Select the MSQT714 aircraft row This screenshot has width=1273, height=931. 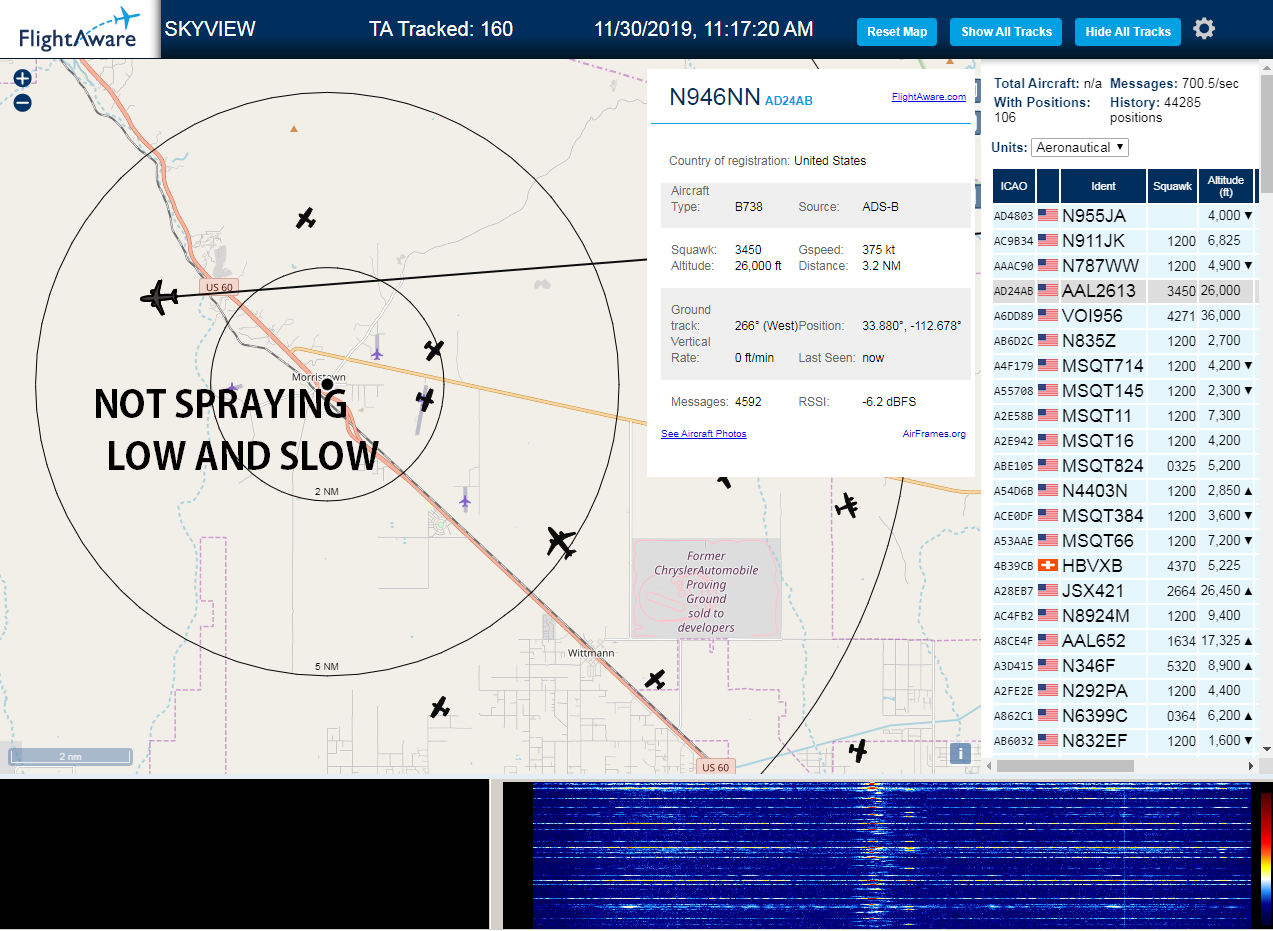coord(1124,366)
